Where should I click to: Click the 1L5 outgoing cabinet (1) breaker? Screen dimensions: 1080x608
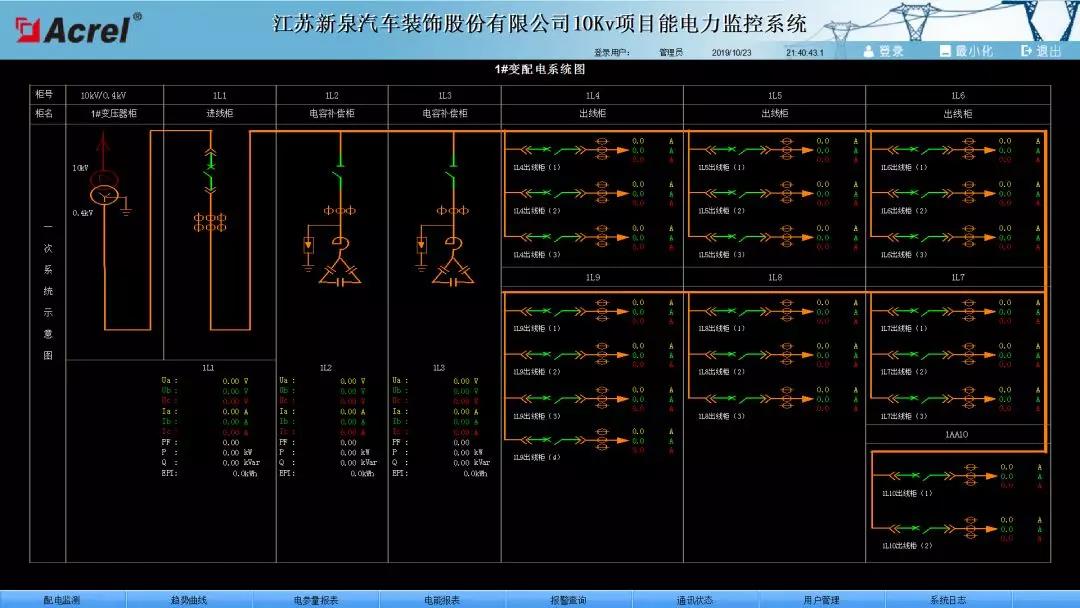coord(736,149)
